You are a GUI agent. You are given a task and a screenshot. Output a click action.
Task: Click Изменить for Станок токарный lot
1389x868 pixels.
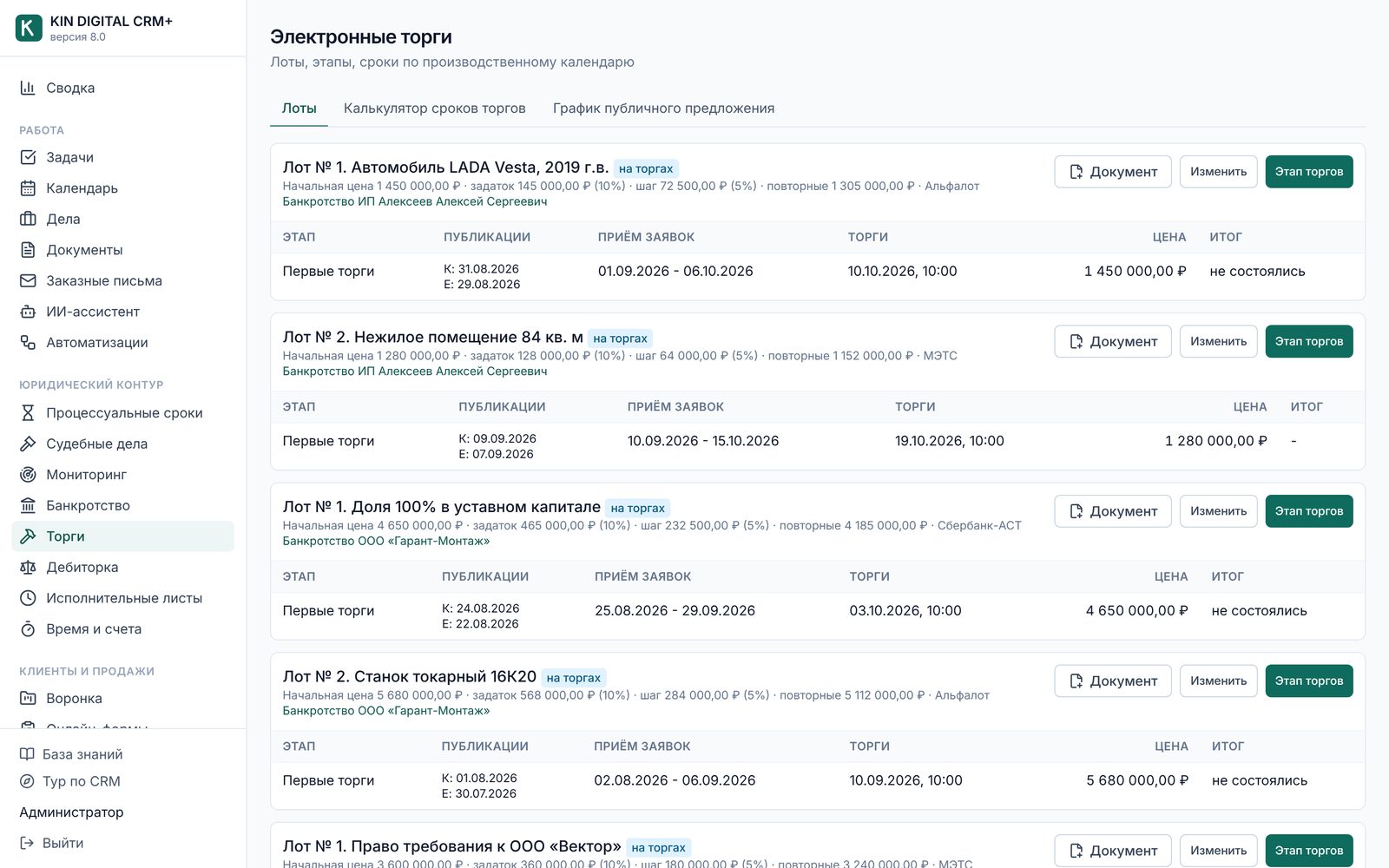click(1218, 681)
